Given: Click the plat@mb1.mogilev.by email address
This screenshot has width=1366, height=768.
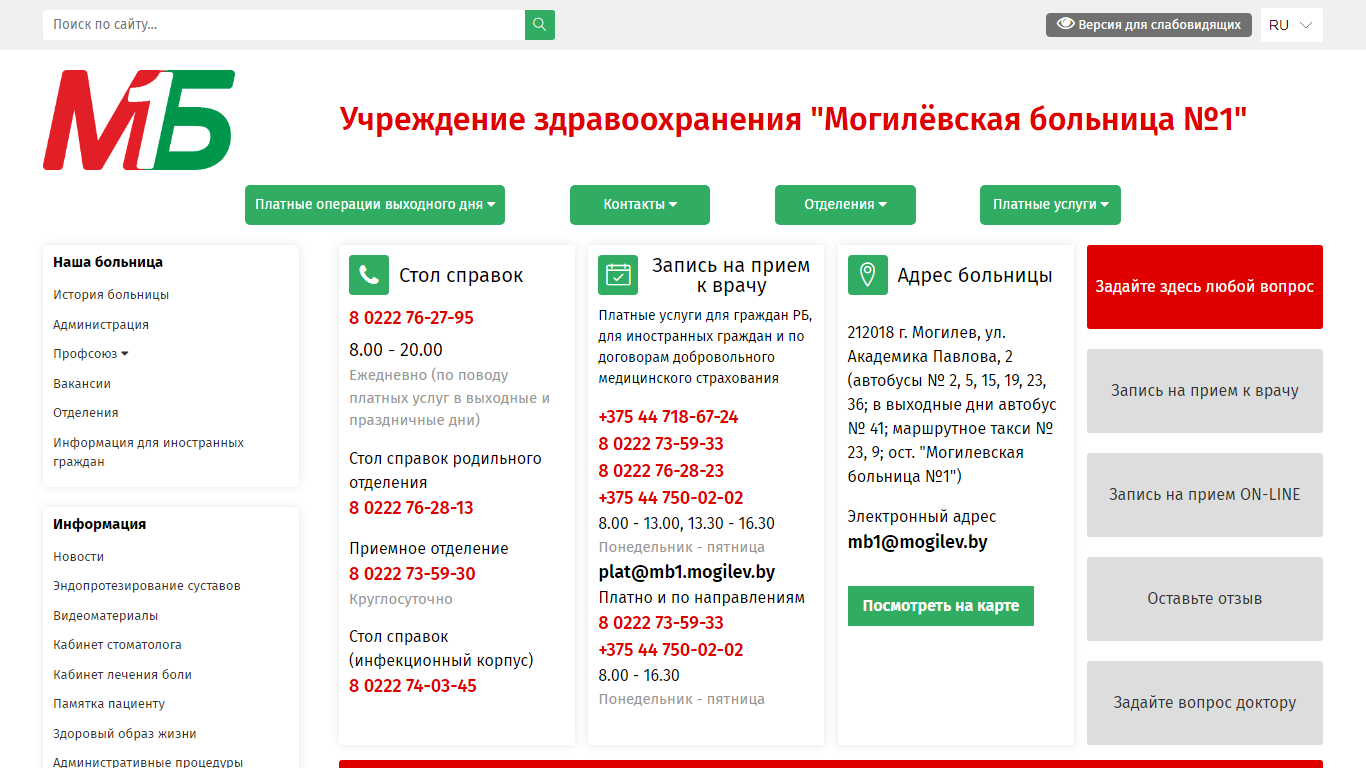Looking at the screenshot, I should [x=687, y=572].
